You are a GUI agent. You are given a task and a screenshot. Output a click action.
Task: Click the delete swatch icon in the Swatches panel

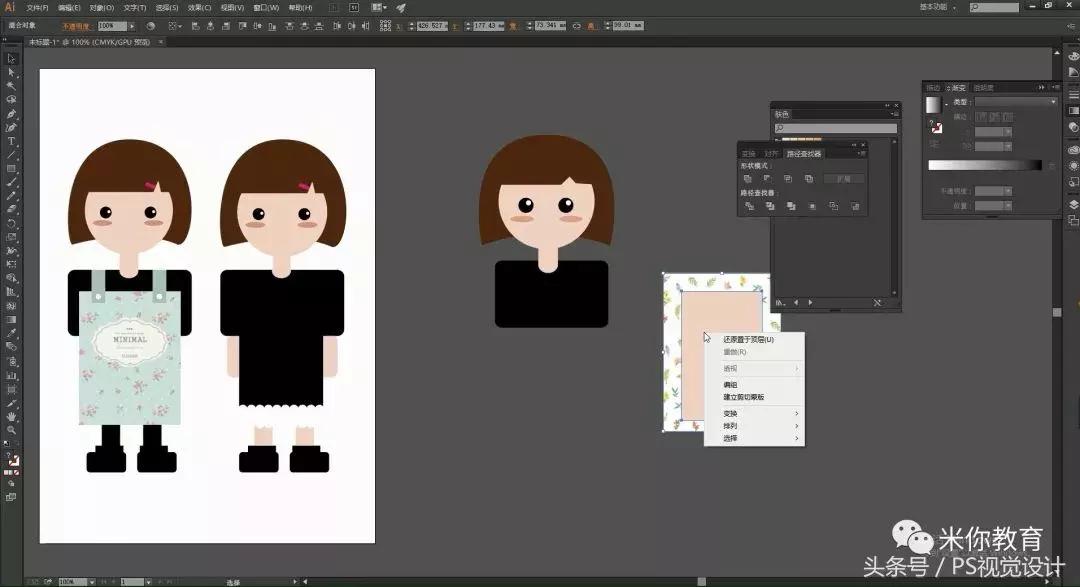[877, 302]
